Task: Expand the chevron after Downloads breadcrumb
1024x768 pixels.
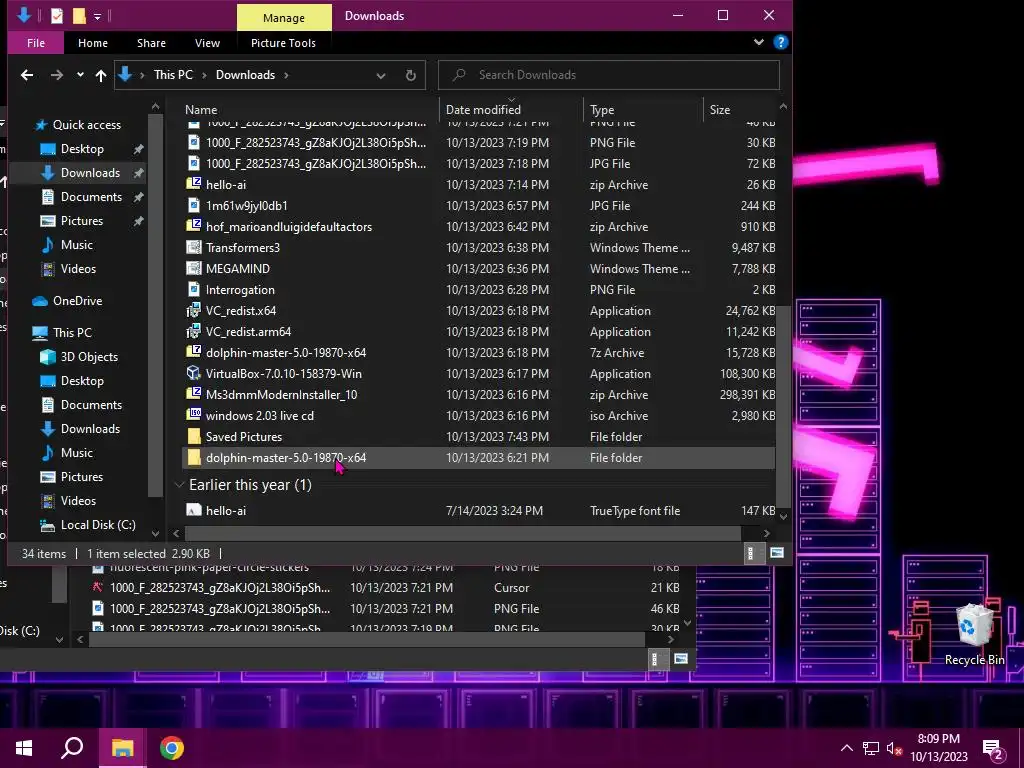Action: tap(286, 75)
